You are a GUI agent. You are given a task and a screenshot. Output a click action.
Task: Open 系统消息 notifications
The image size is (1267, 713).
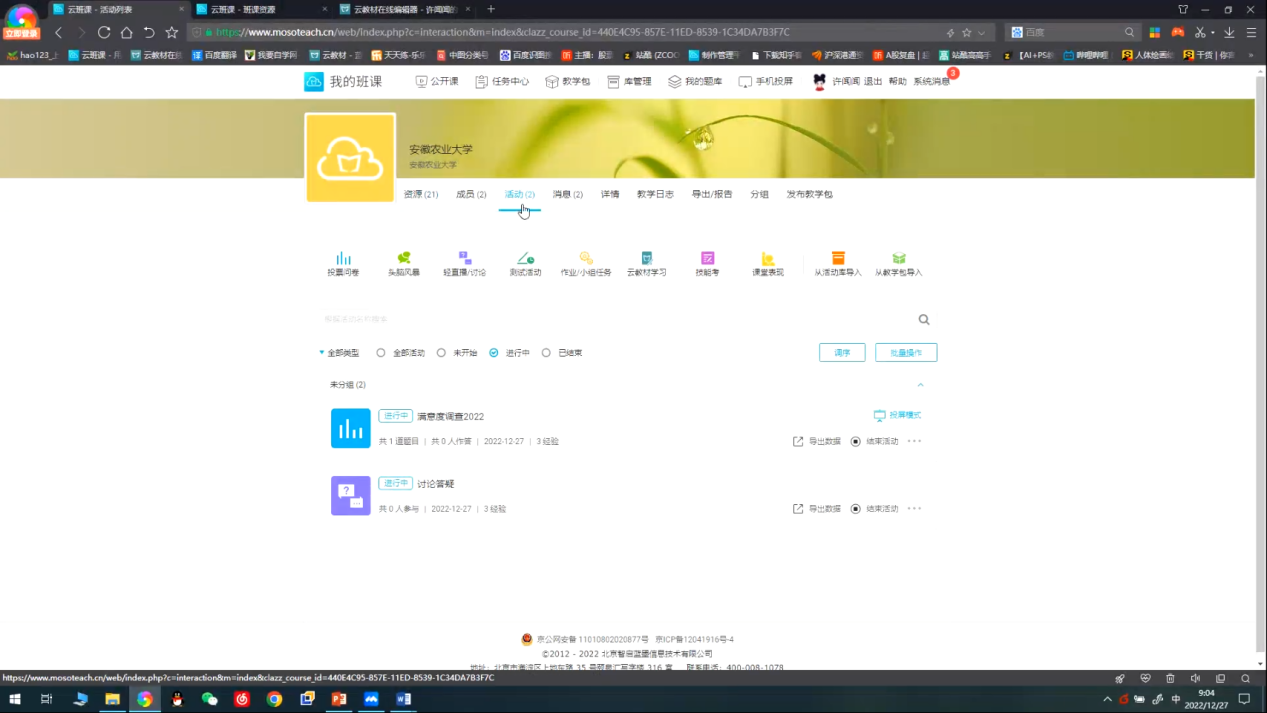(x=932, y=81)
